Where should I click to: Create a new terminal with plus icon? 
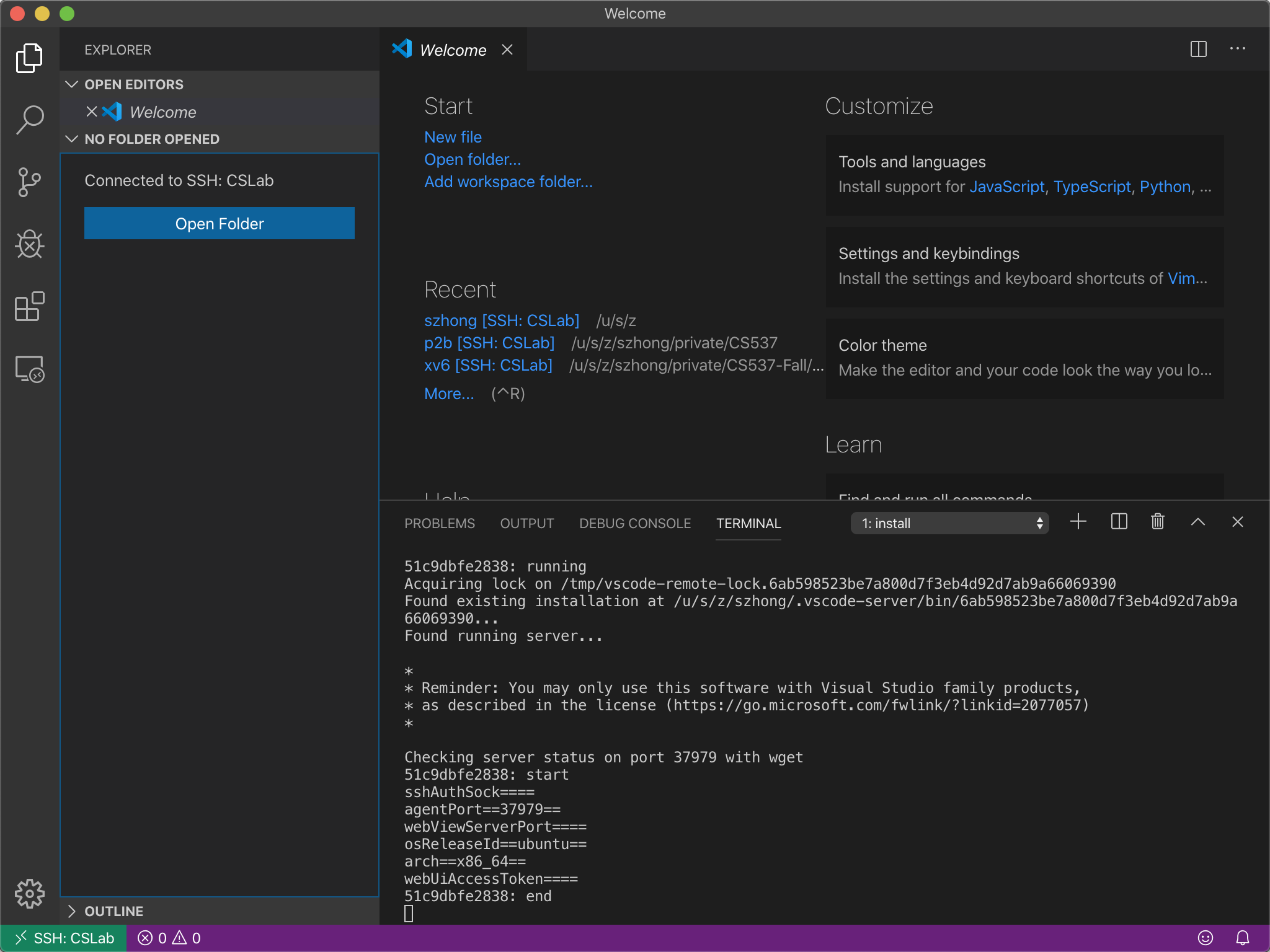click(1078, 522)
